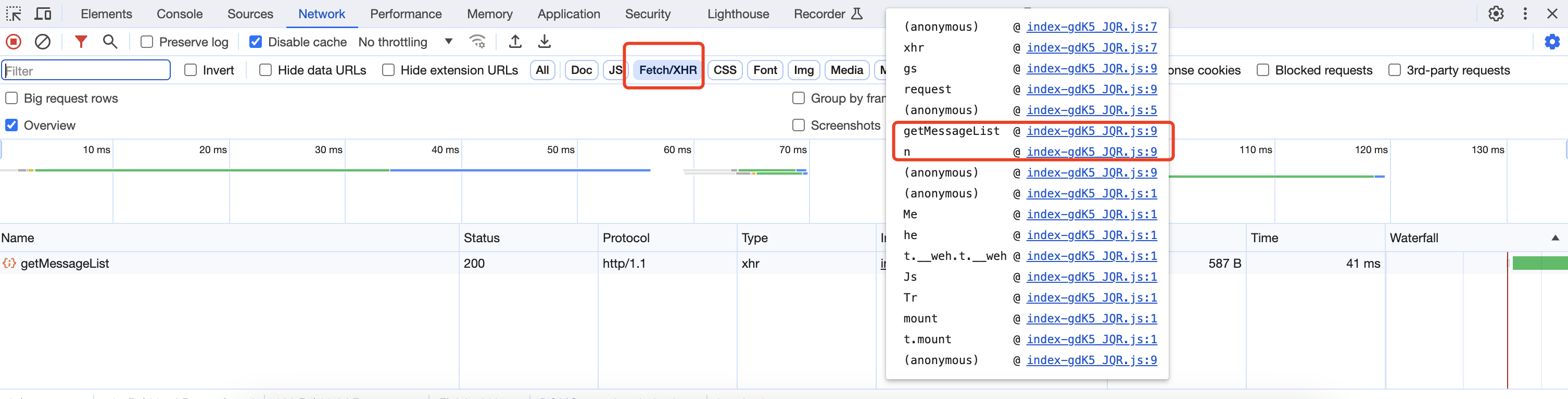Open network conditions wifi icon

click(477, 42)
